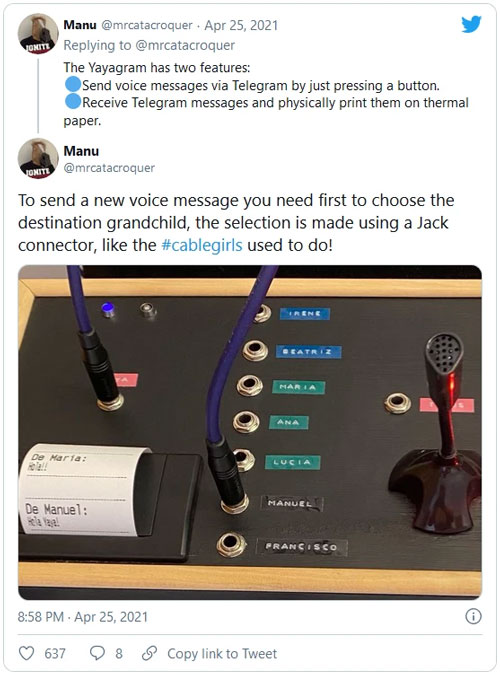The width and height of the screenshot is (500, 675).
Task: Click the main tweet text about Jack connector
Action: click(x=236, y=223)
